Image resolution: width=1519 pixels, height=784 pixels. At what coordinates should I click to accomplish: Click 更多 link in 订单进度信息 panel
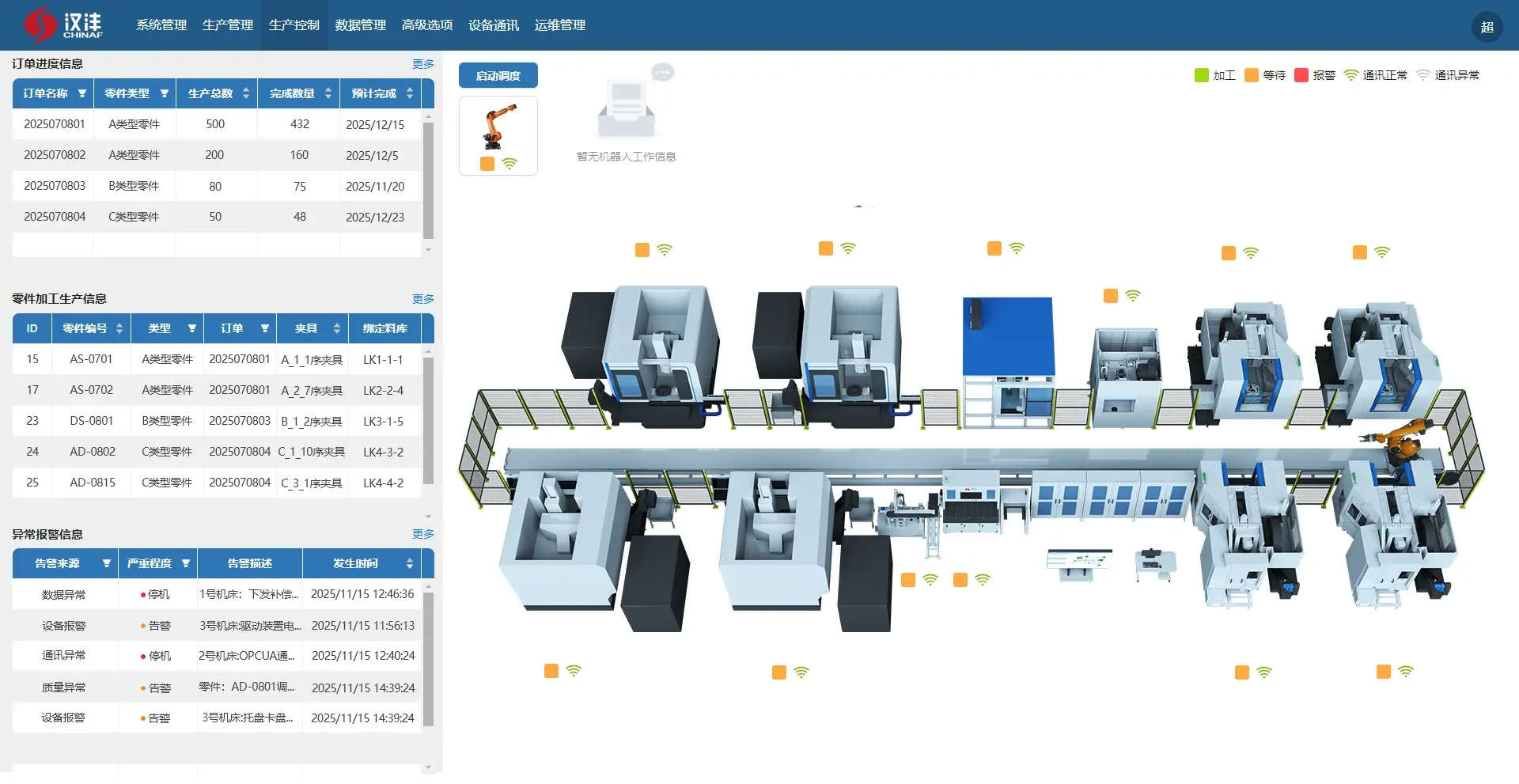[x=422, y=64]
